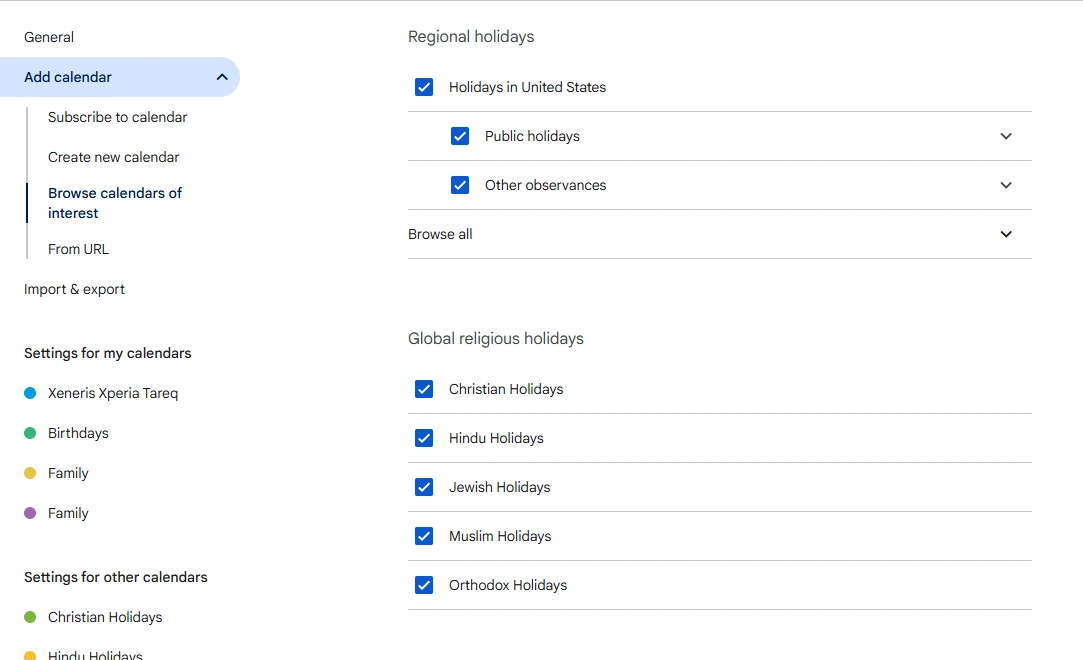
Task: Open Create new calendar page
Action: pos(113,157)
